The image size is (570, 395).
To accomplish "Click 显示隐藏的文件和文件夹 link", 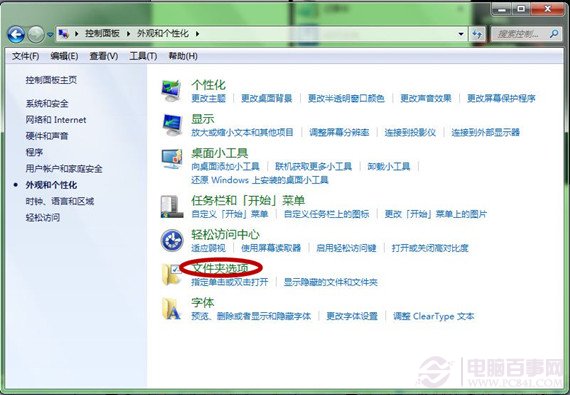I will pos(331,282).
